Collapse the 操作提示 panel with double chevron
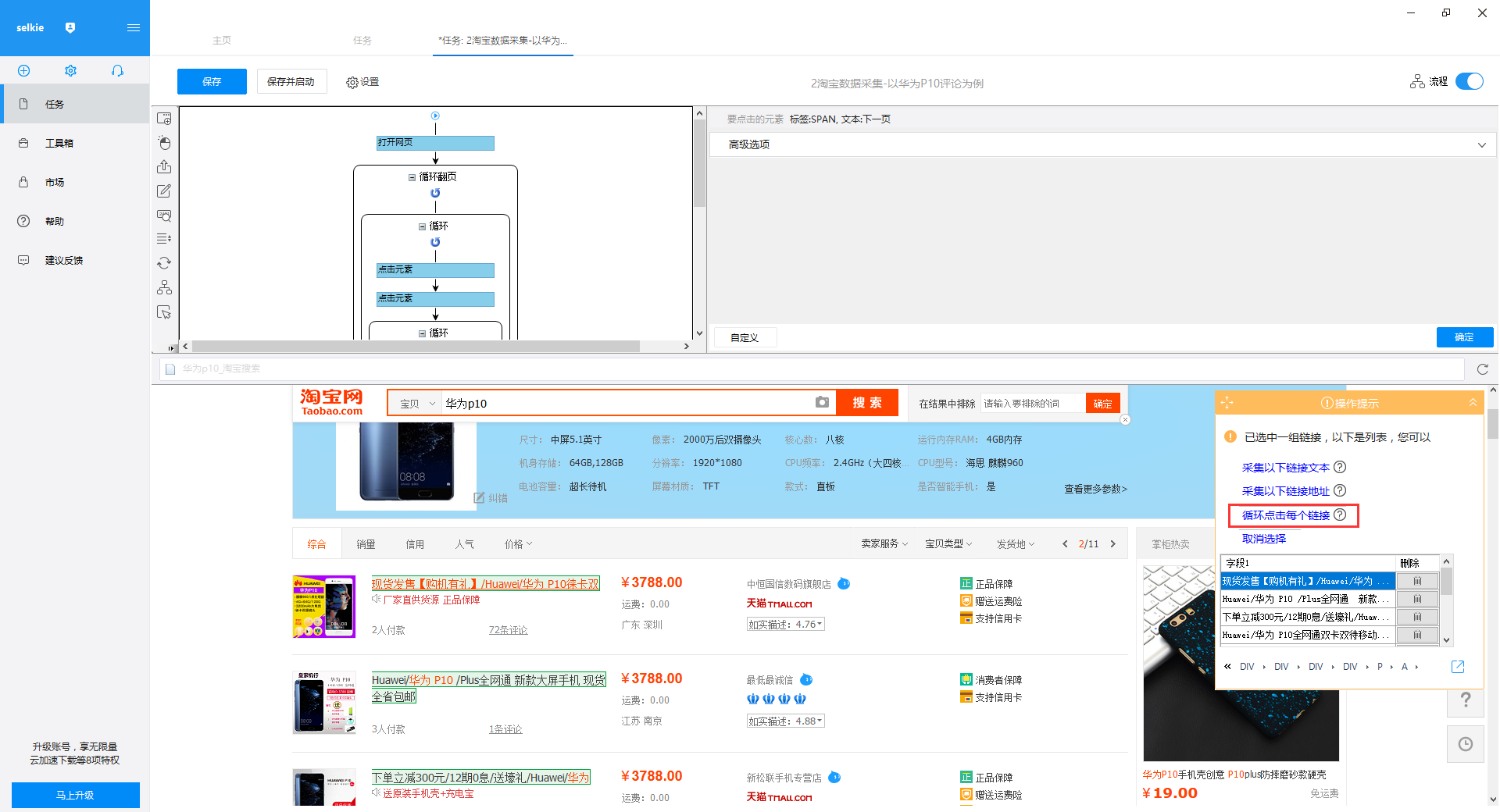This screenshot has height=812, width=1500. point(1473,403)
